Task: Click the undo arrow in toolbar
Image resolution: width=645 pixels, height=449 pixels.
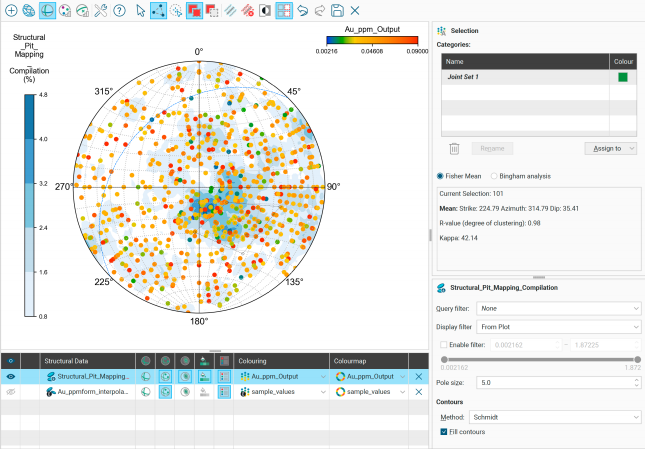Action: 301,10
